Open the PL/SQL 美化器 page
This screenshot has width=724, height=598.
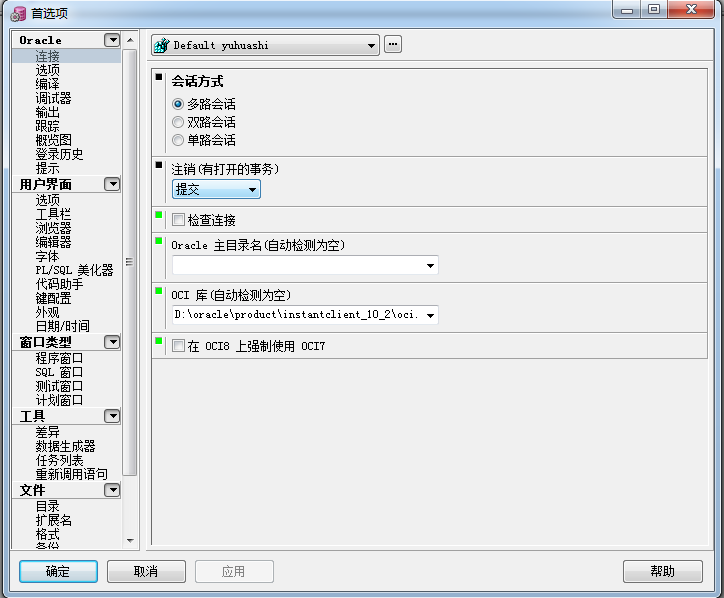[74, 270]
